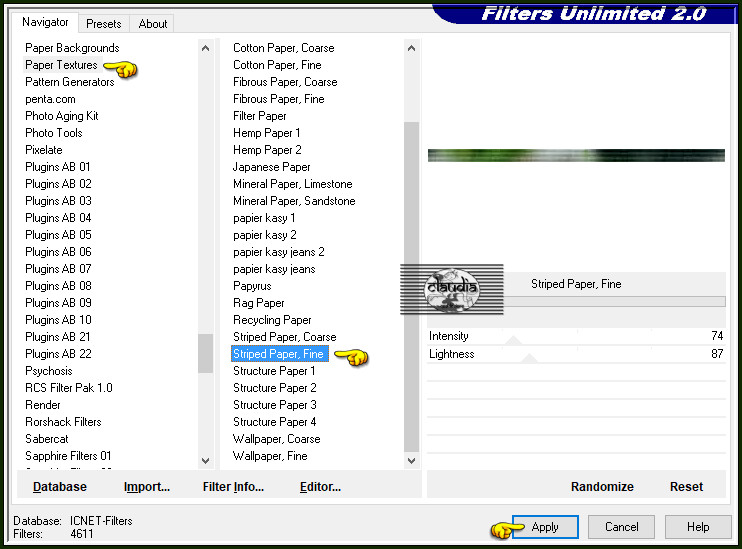
Task: Pick Mineral Paper, Limestone
Action: pyautogui.click(x=292, y=184)
